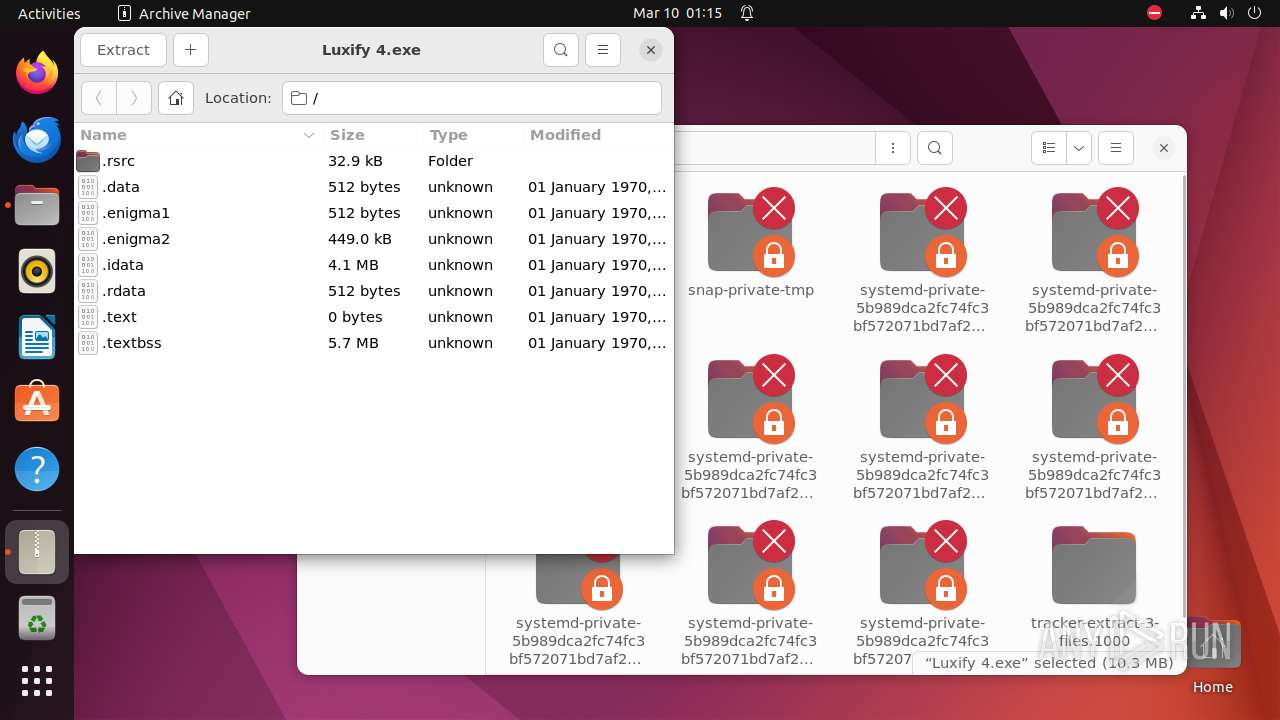Screen dimensions: 1280x720
Task: Open the search icon in Archive Manager
Action: 561,50
